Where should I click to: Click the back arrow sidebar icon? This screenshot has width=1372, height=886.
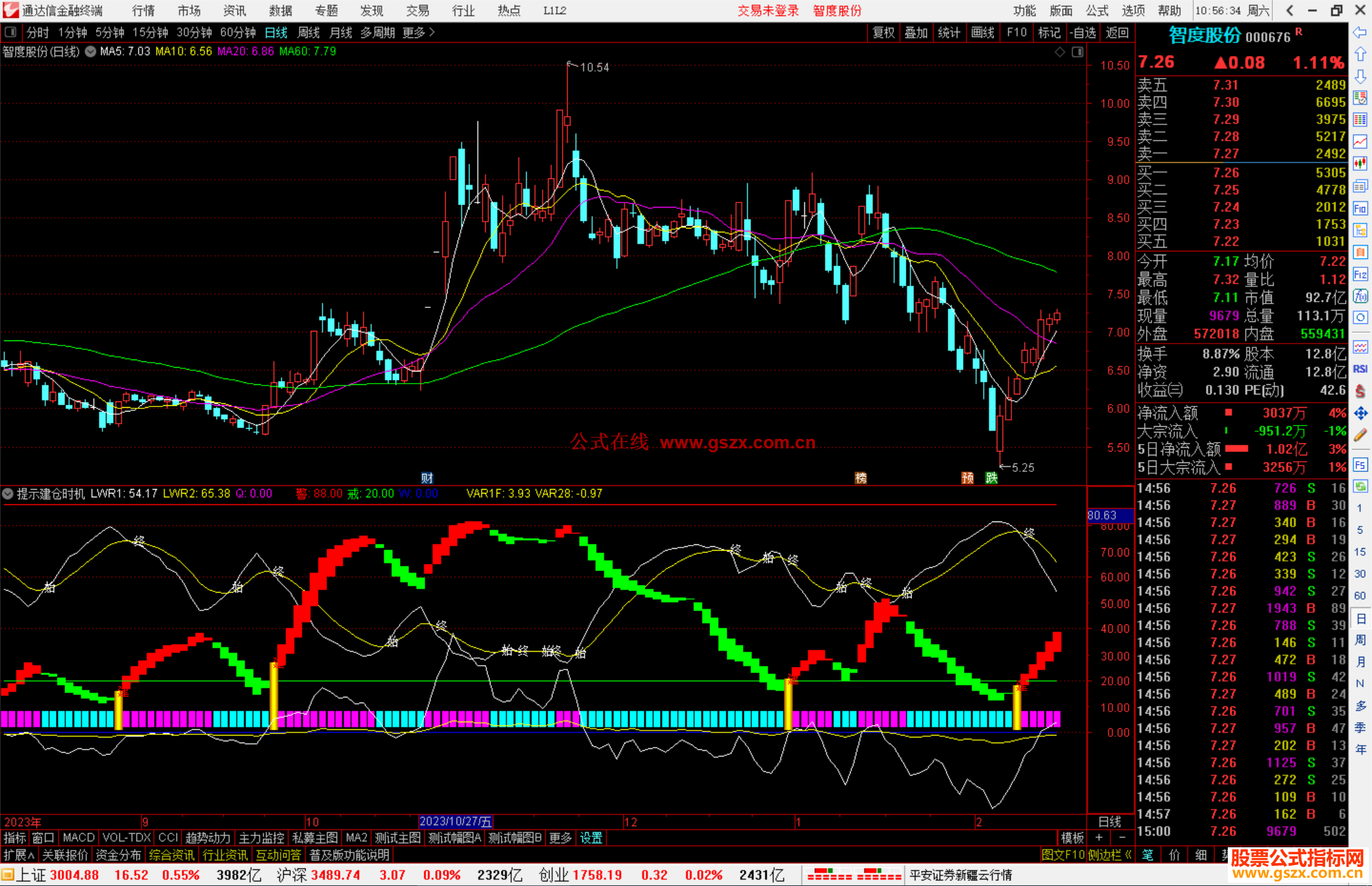point(1360,32)
